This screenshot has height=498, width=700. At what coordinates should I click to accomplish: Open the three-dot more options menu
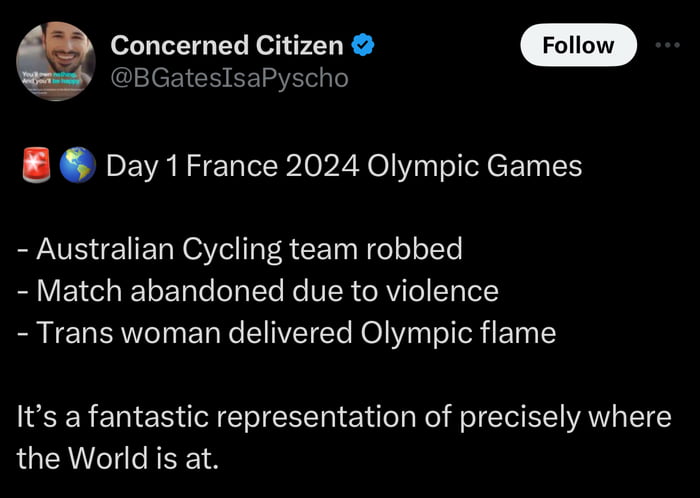665,45
